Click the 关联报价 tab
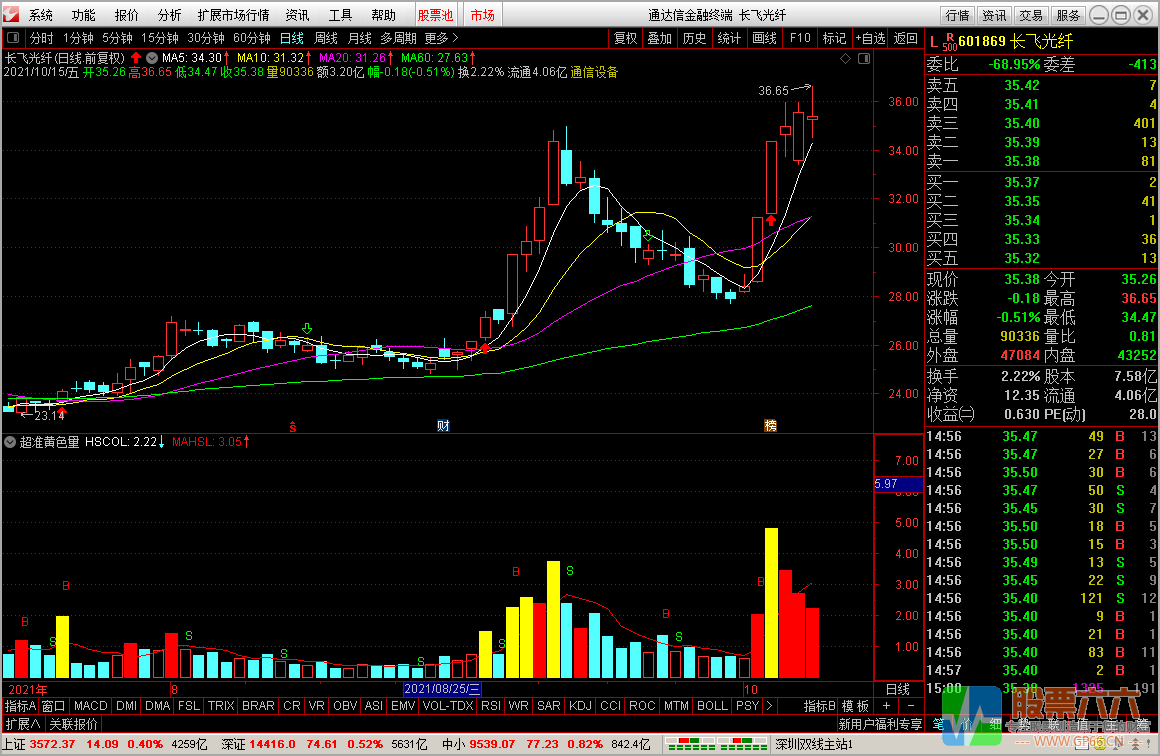Image resolution: width=1160 pixels, height=756 pixels. pyautogui.click(x=73, y=724)
